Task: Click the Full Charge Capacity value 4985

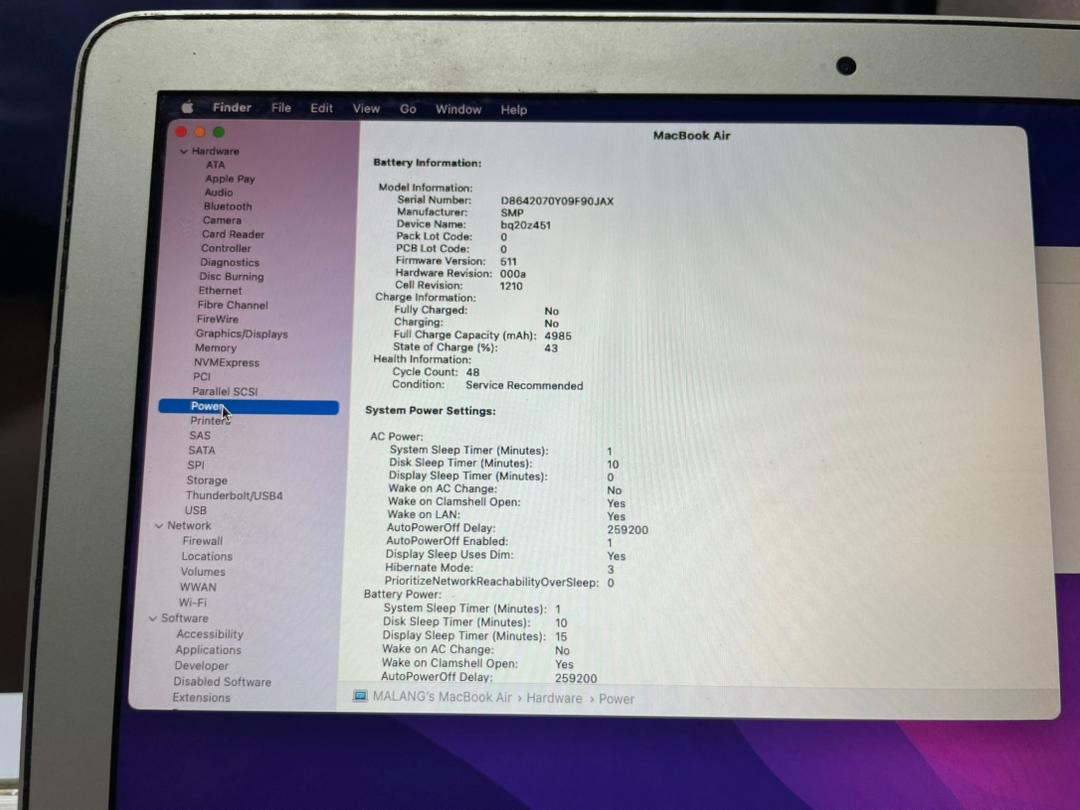Action: pos(558,336)
